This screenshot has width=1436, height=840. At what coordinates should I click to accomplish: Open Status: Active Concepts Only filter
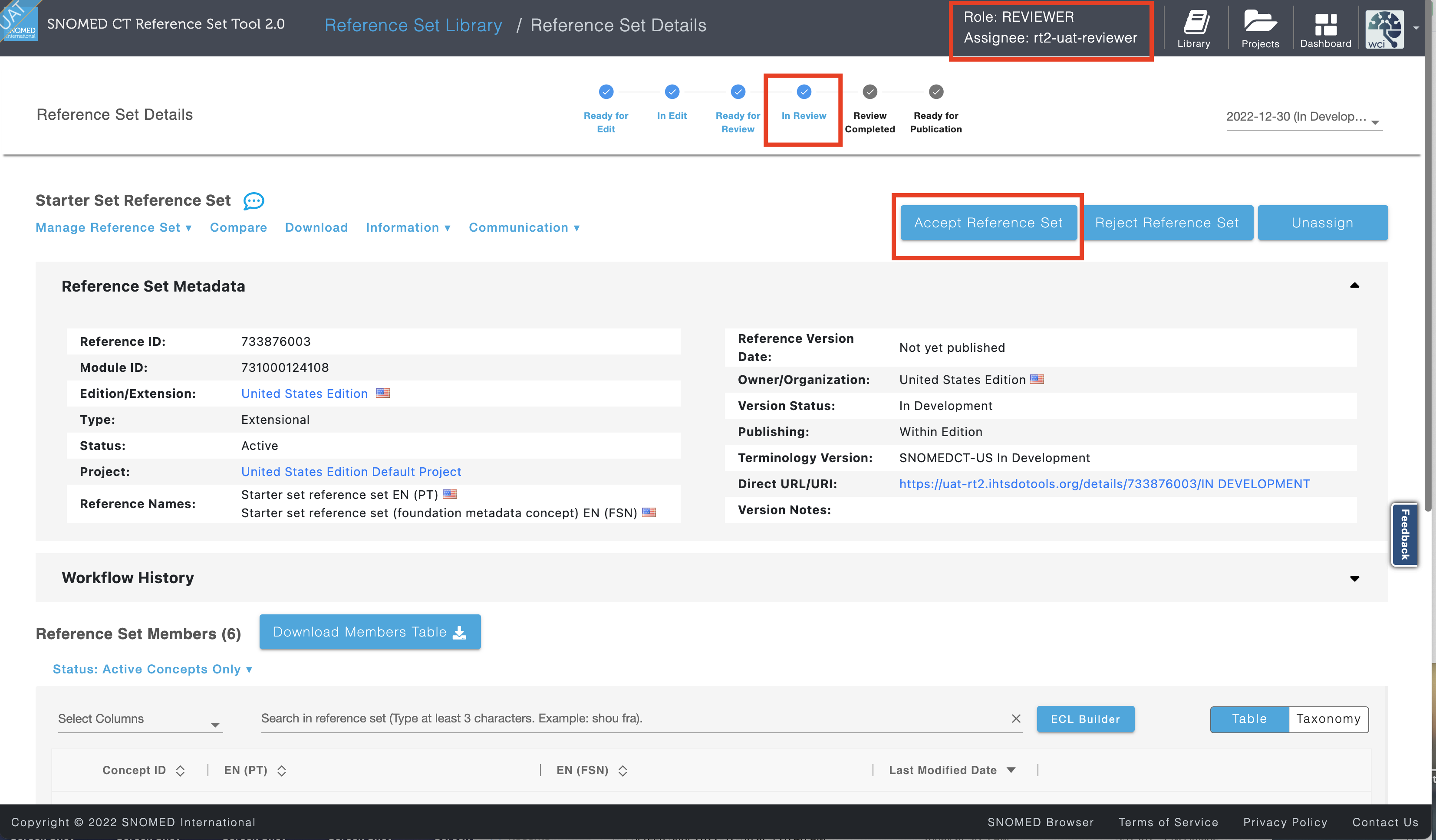(x=152, y=669)
